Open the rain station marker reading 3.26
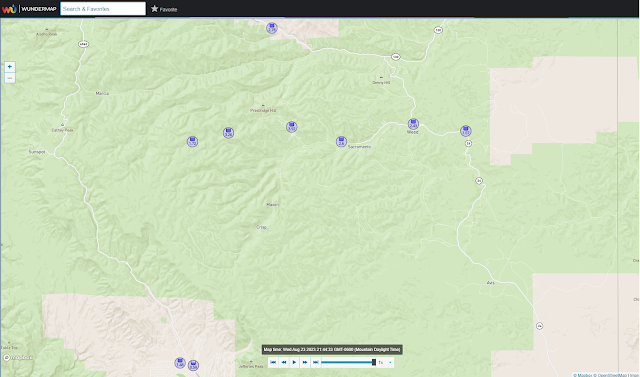The image size is (640, 377). [229, 133]
